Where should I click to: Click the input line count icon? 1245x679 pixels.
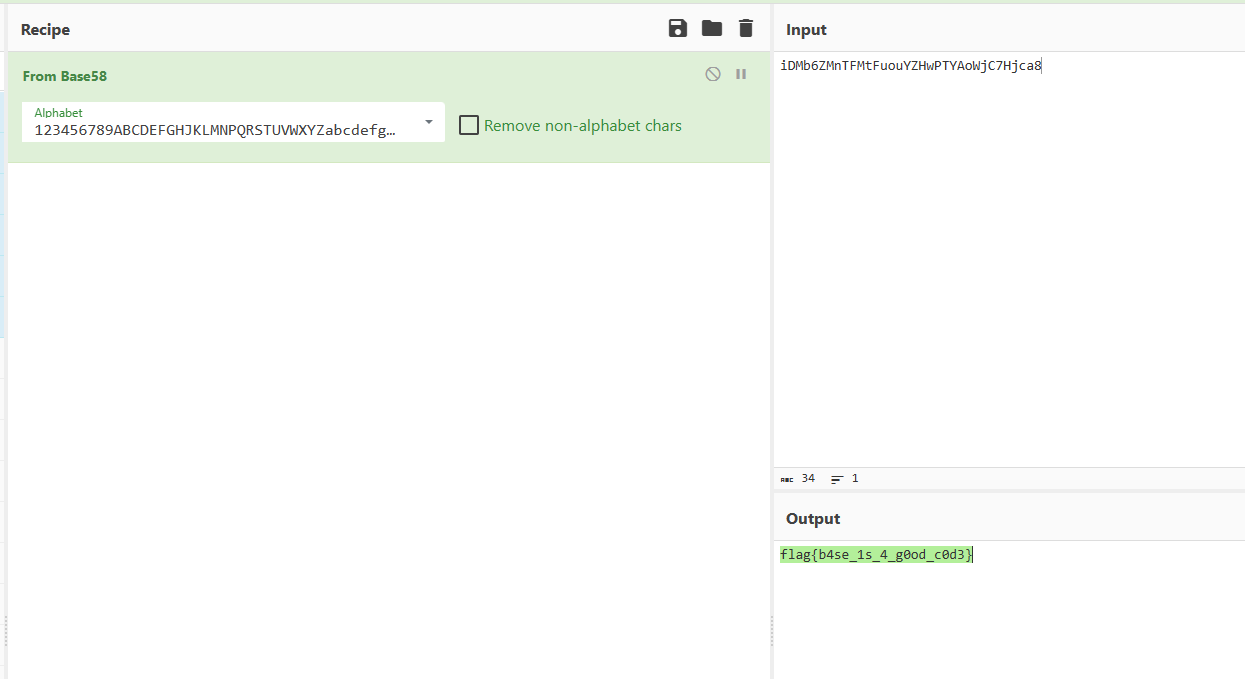[x=837, y=479]
